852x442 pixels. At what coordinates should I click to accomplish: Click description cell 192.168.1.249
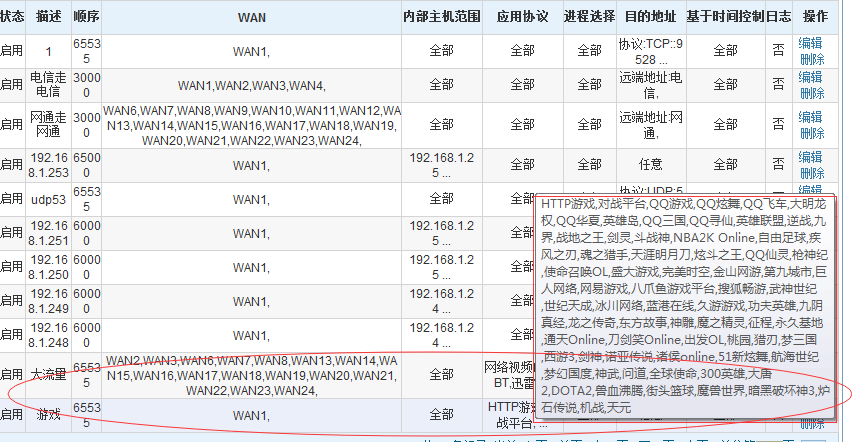[x=48, y=301]
